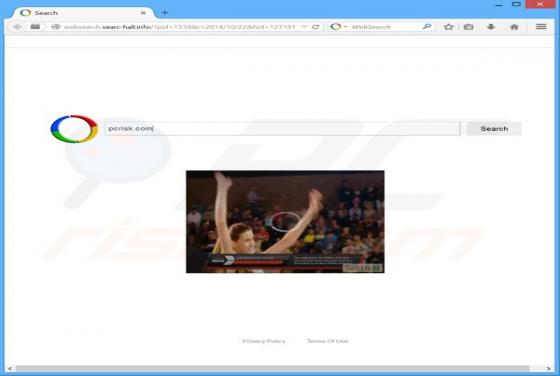Open the address bar history dropdown arrow

coord(304,27)
